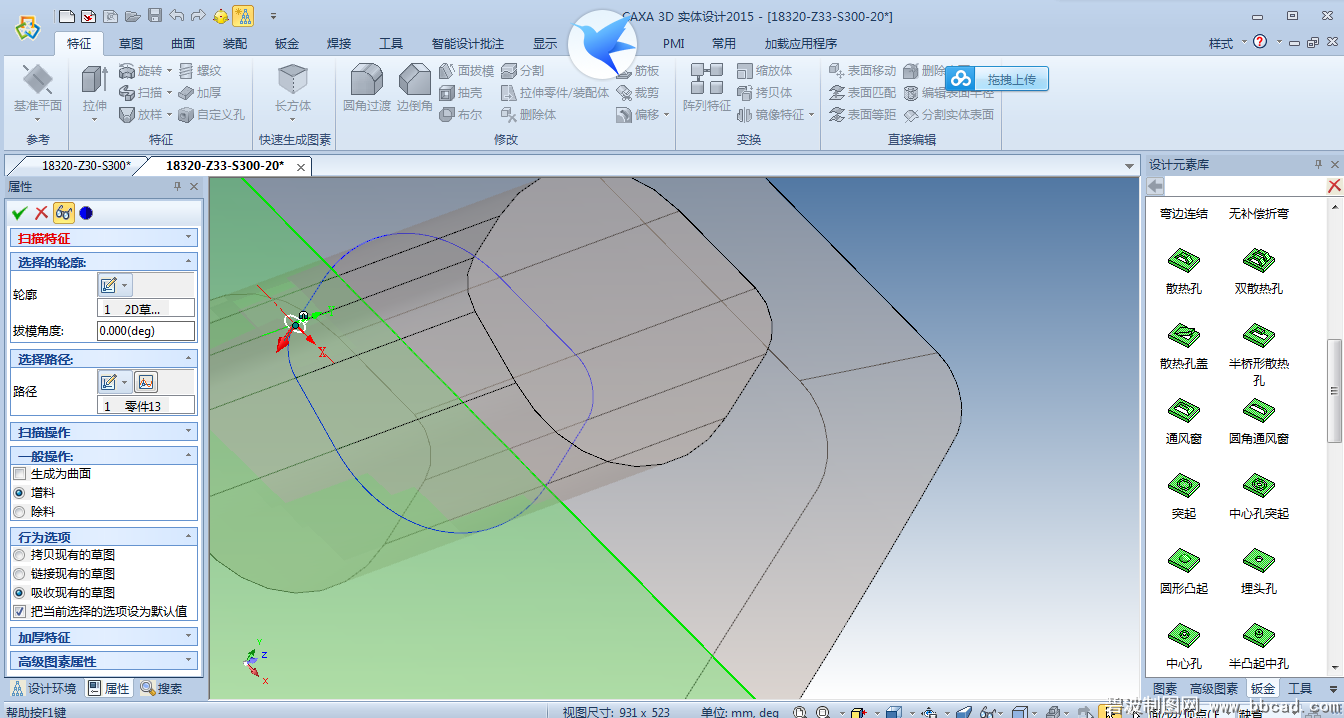This screenshot has width=1344, height=718.
Task: Click the Chamfer (边倒角) tool
Action: pyautogui.click(x=415, y=88)
